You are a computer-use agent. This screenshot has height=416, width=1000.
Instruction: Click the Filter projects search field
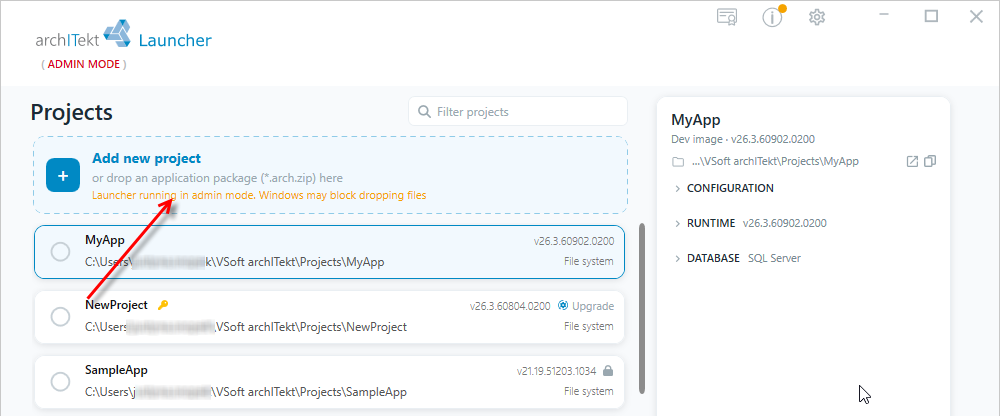click(x=518, y=112)
